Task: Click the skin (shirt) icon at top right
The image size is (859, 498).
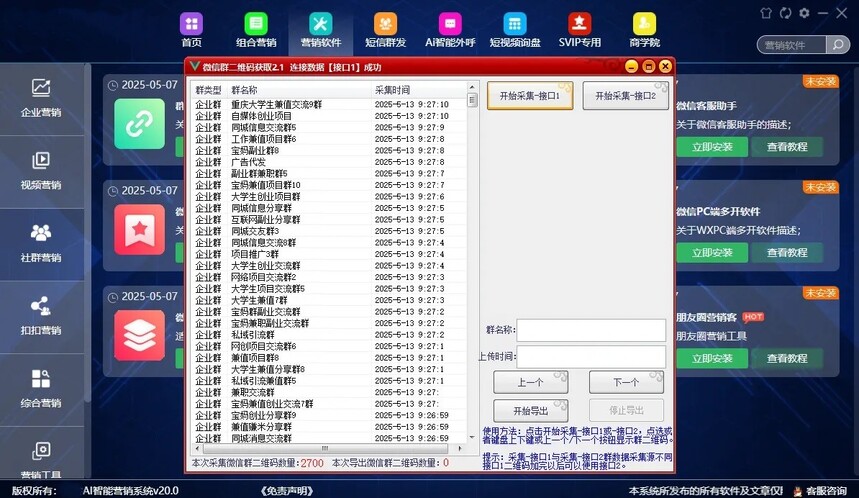Action: click(x=766, y=13)
